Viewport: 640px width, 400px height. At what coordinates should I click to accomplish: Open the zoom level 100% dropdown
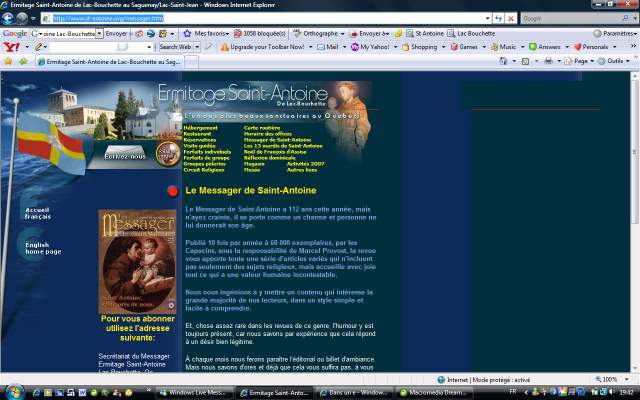[627, 380]
